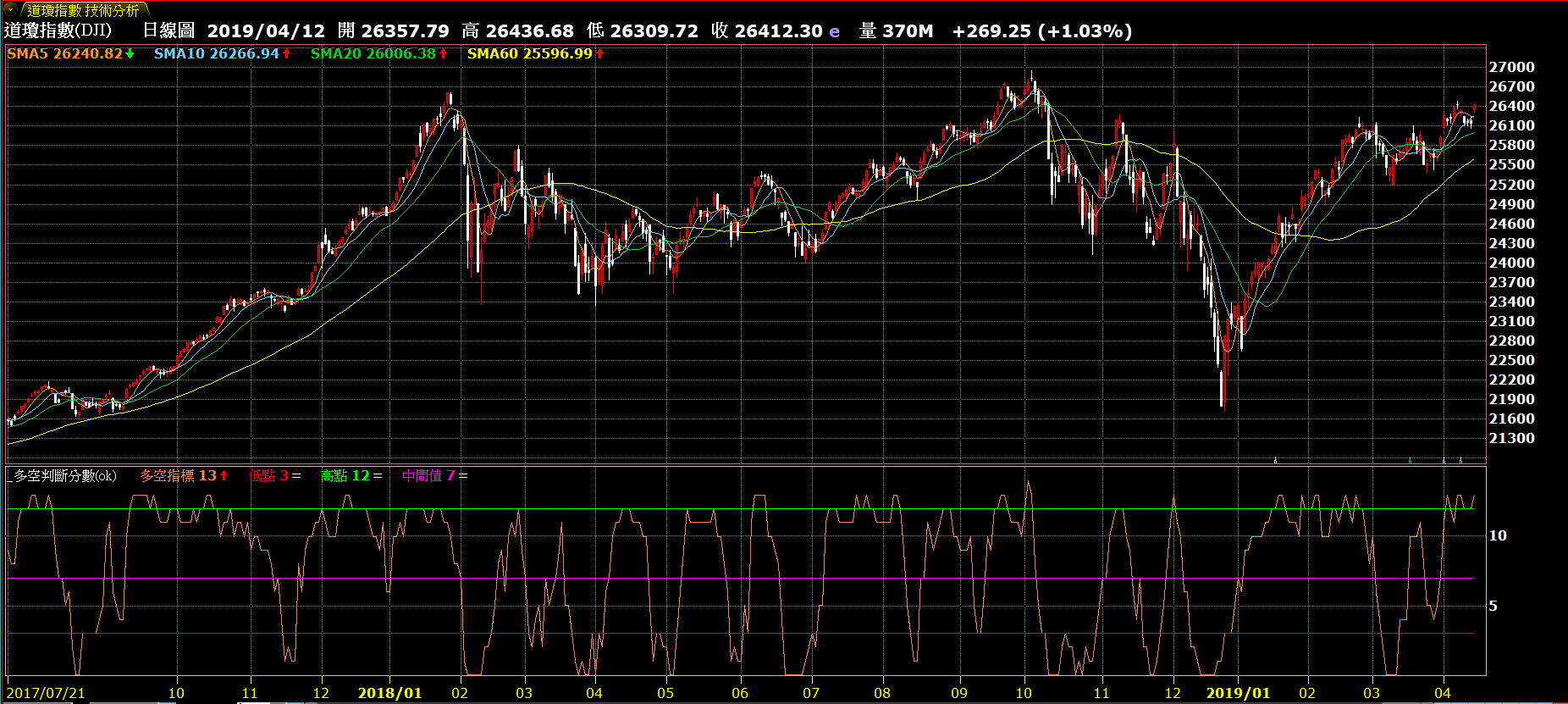Image resolution: width=1568 pixels, height=704 pixels.
Task: Click the 2017/07/21 start date label
Action: [x=46, y=693]
